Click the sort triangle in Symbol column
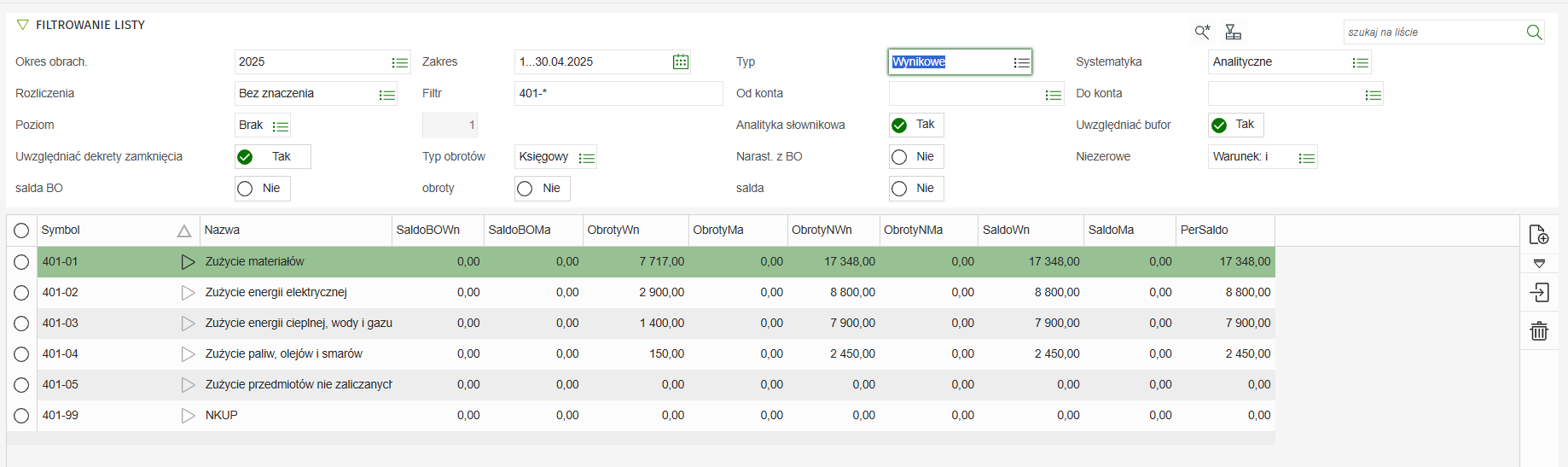Viewport: 1568px width, 467px height. coord(183,231)
